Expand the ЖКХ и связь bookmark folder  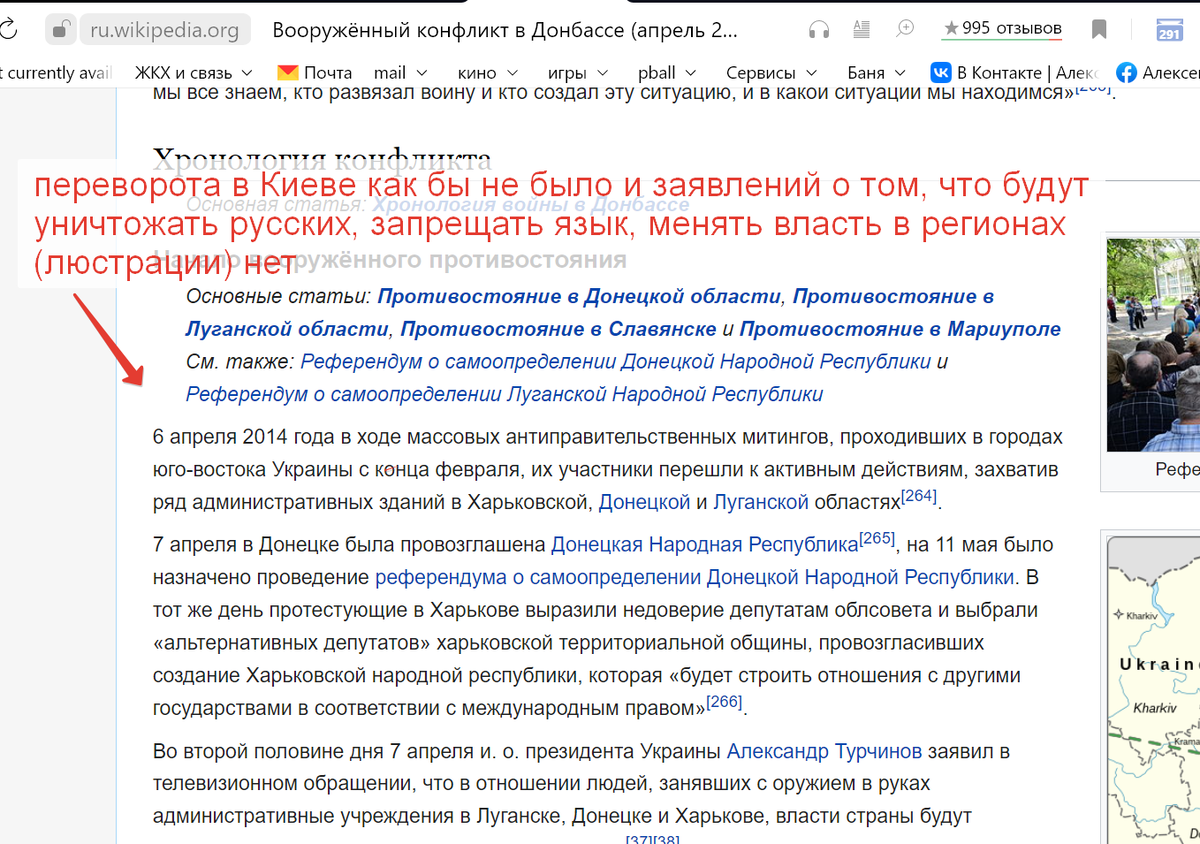(194, 72)
